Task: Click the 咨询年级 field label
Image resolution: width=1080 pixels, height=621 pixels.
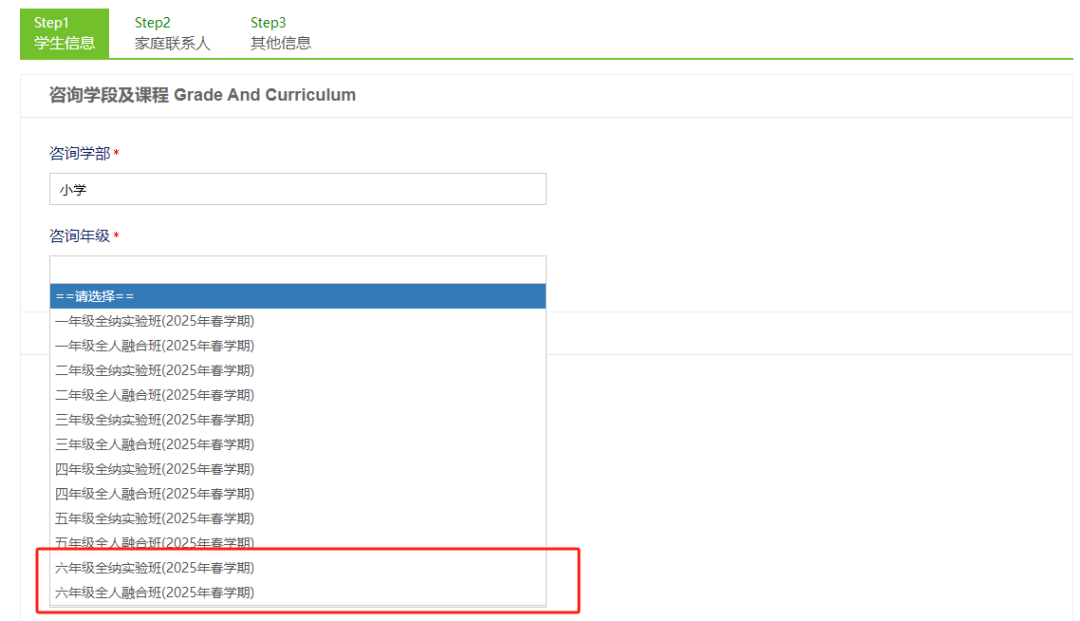Action: [x=80, y=236]
